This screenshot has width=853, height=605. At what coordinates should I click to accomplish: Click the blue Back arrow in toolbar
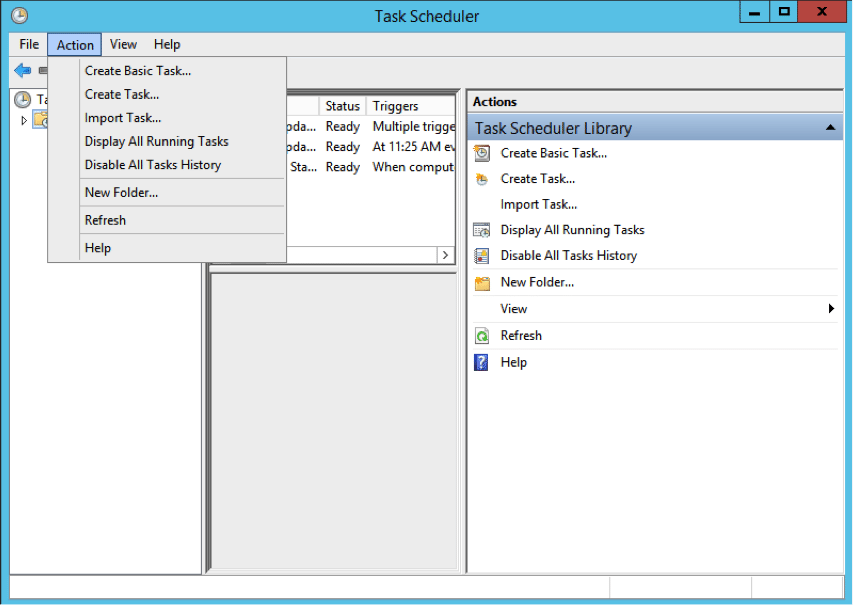pyautogui.click(x=22, y=70)
